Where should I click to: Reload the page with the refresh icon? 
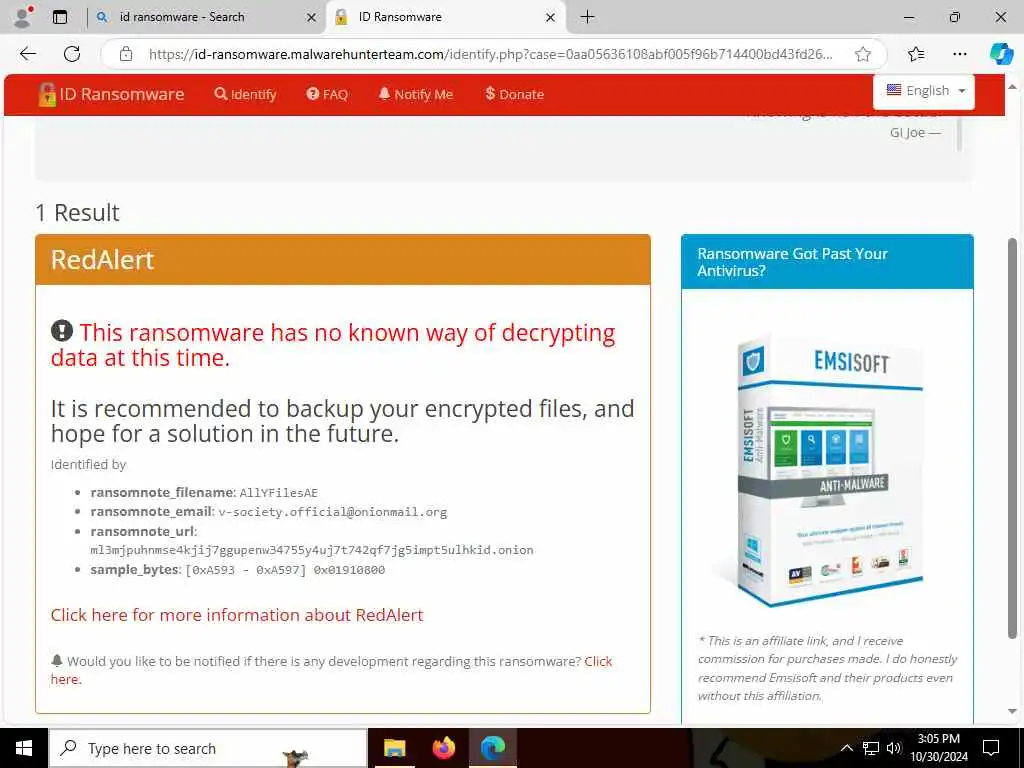click(72, 54)
